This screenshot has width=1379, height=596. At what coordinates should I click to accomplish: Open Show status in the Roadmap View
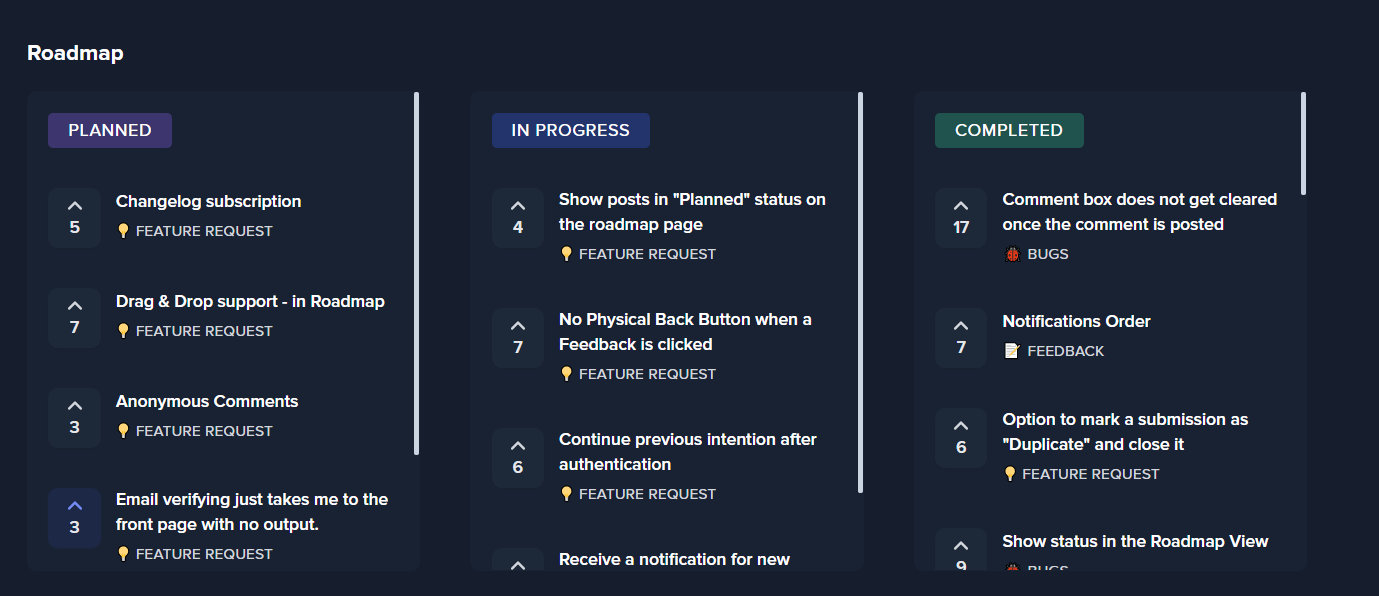(1135, 541)
